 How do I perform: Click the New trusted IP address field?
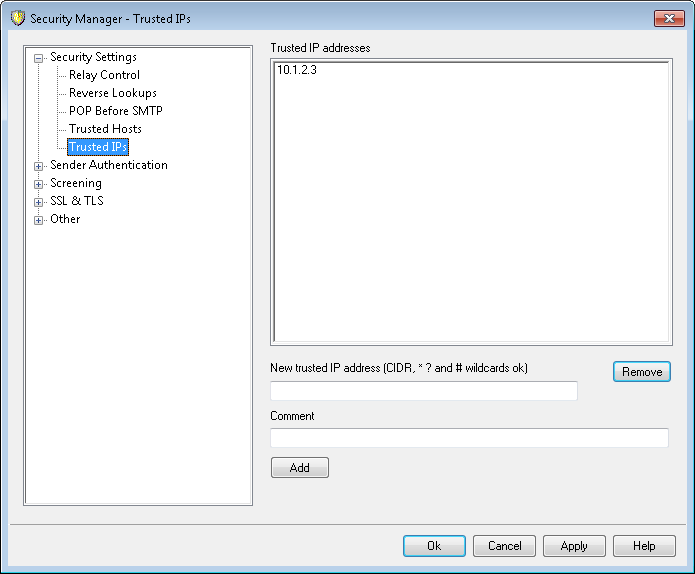tap(423, 391)
